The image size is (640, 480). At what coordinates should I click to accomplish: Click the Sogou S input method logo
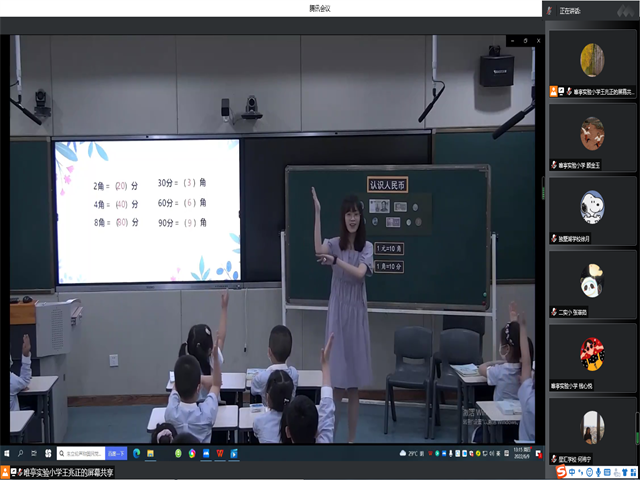[x=562, y=472]
